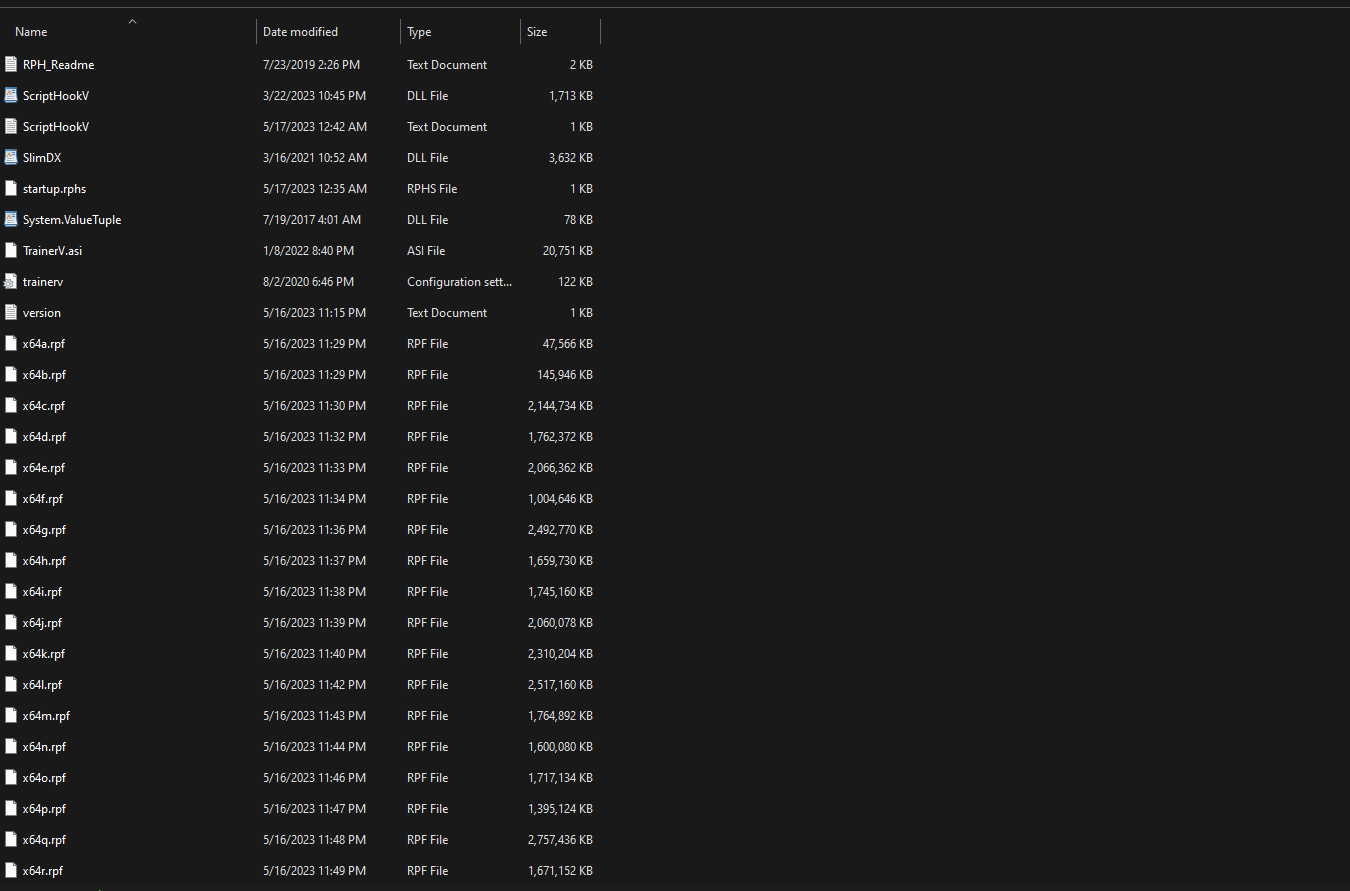This screenshot has width=1350, height=891.
Task: Click the SlimDX DLL file icon
Action: coord(11,158)
